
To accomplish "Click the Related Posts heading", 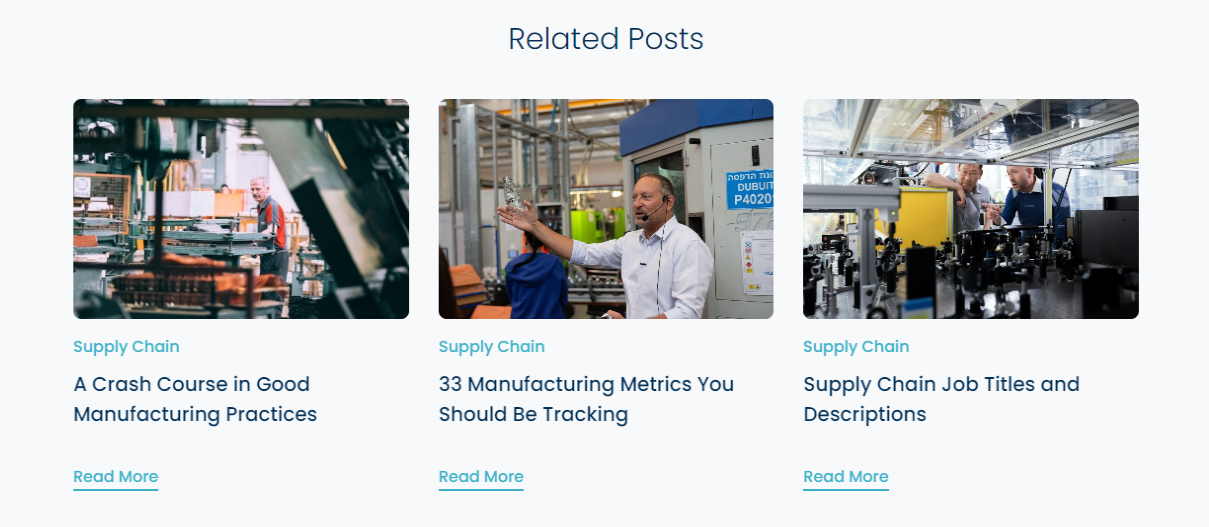I will pyautogui.click(x=605, y=39).
